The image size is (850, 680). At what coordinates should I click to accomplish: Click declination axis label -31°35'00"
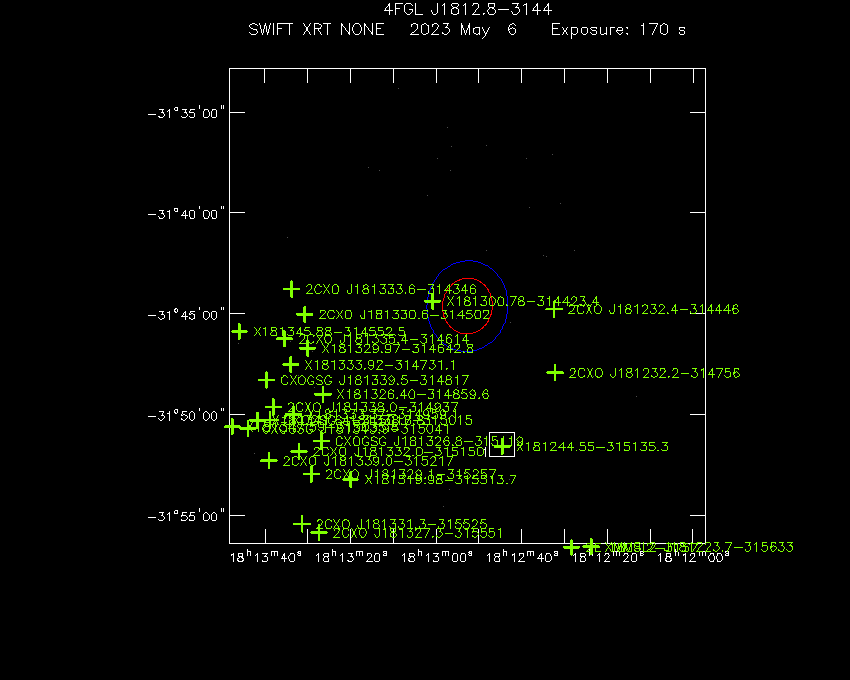(186, 113)
